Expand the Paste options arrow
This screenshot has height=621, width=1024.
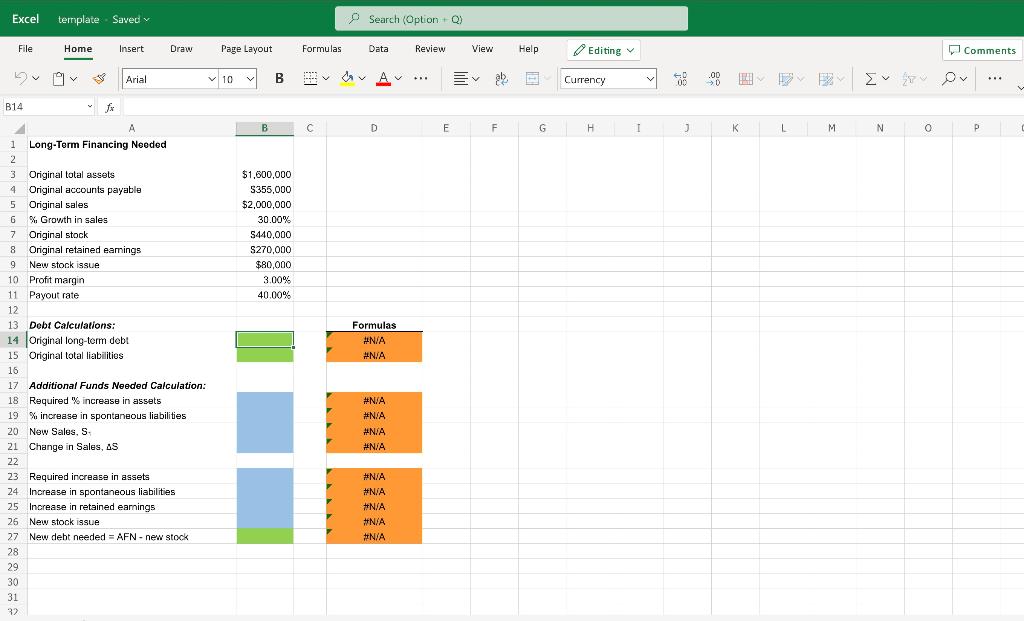73,78
